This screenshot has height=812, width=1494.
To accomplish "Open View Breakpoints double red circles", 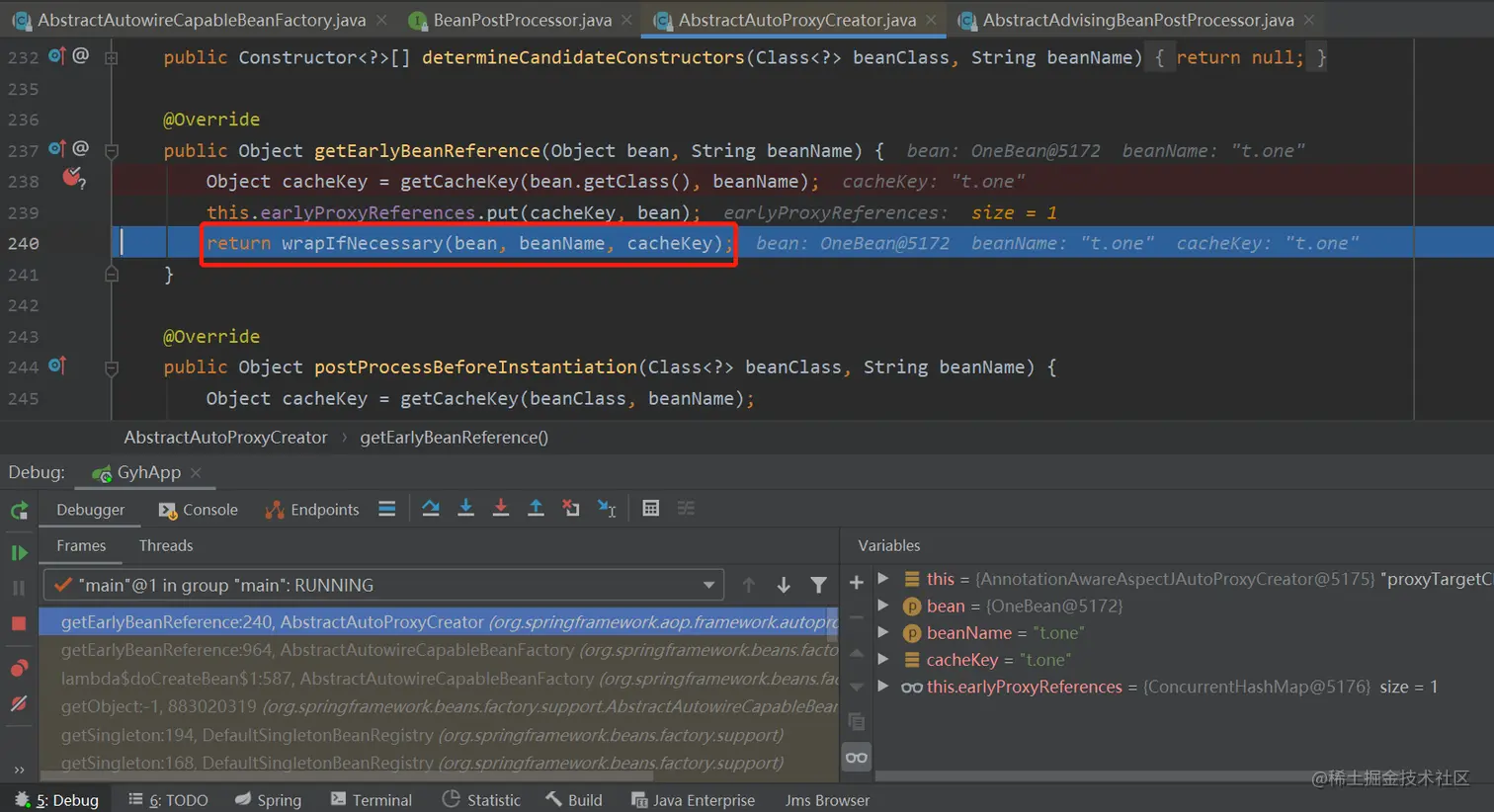I will point(19,669).
